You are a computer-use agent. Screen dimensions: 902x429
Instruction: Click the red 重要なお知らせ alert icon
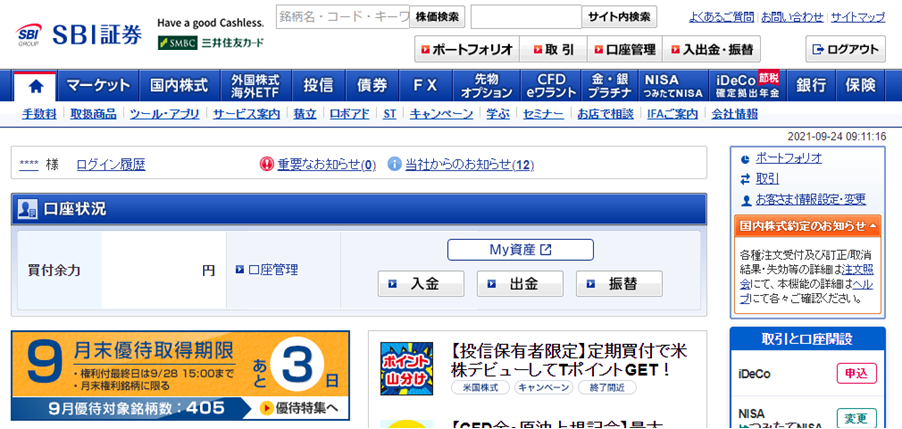coord(267,164)
